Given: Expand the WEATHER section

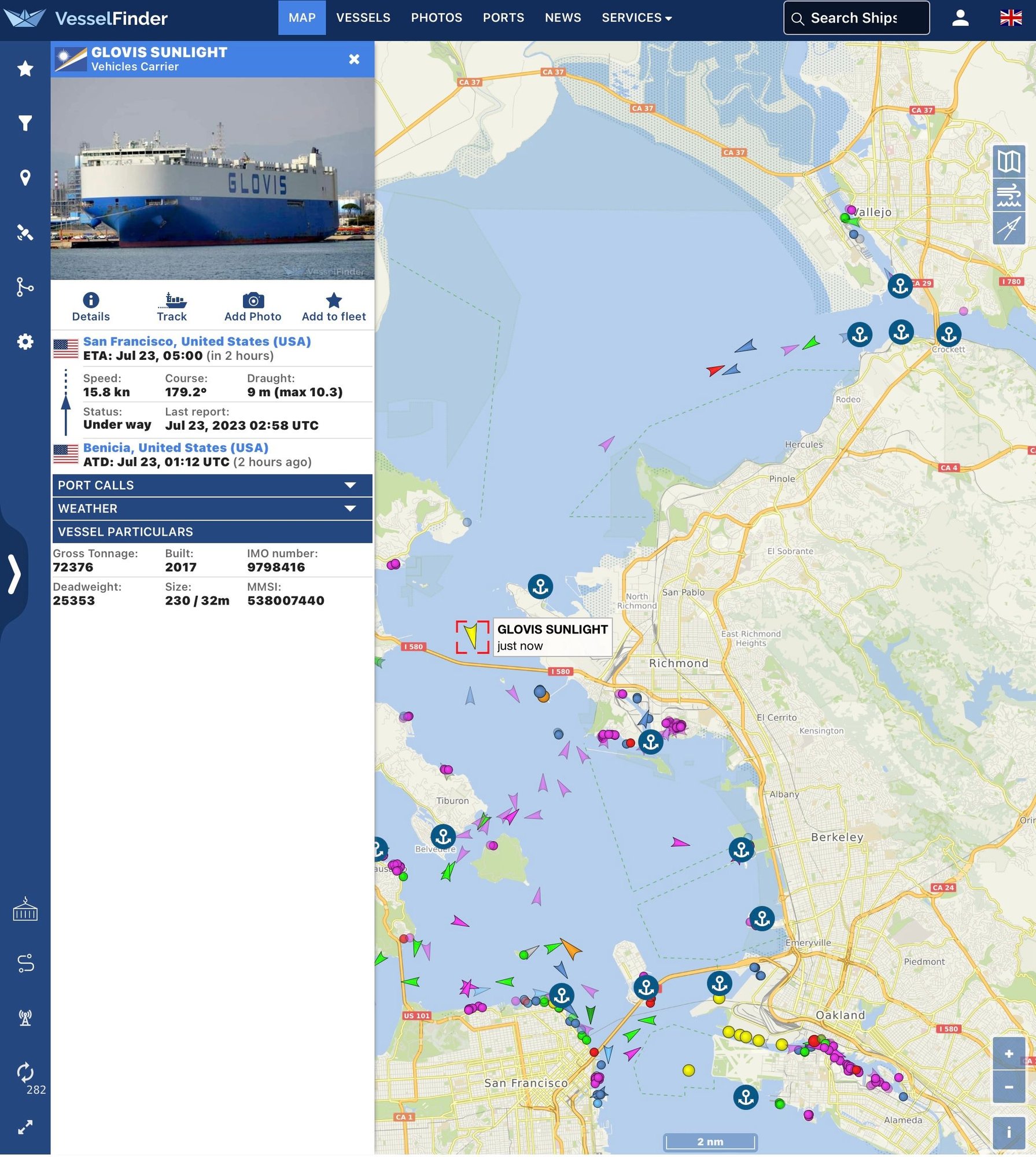Looking at the screenshot, I should click(212, 509).
